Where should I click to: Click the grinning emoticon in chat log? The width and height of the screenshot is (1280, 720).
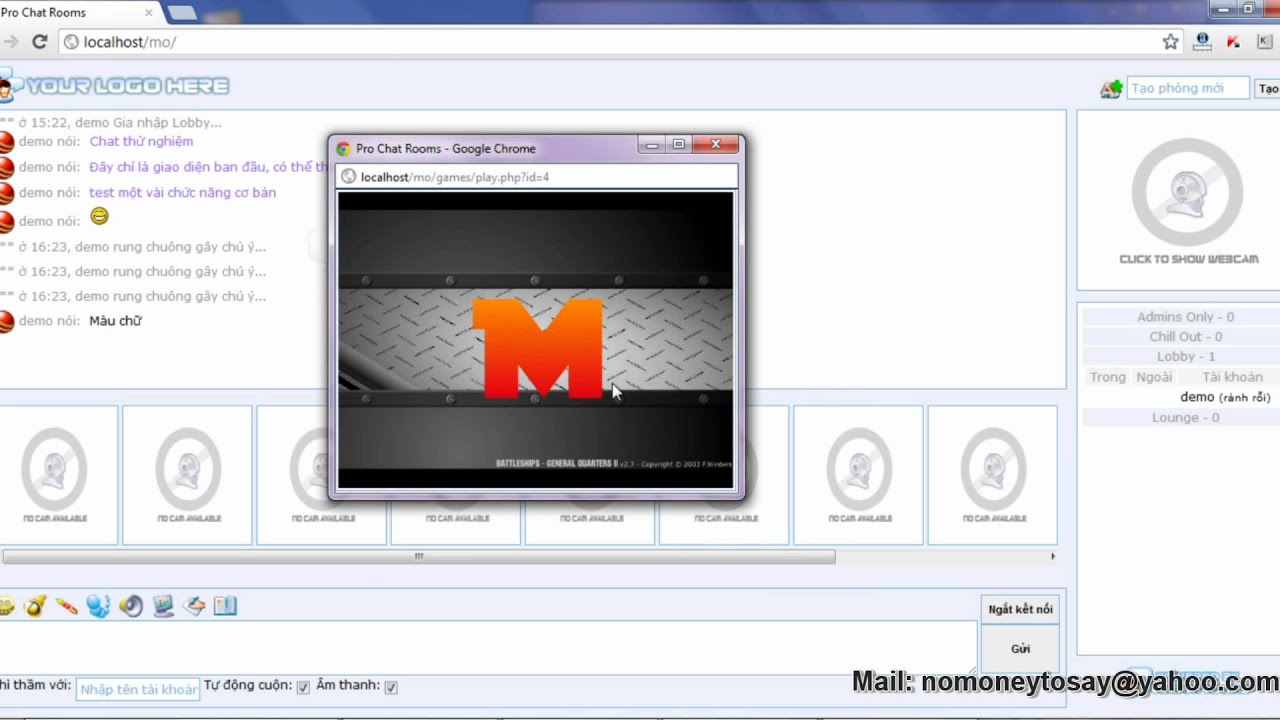click(99, 216)
